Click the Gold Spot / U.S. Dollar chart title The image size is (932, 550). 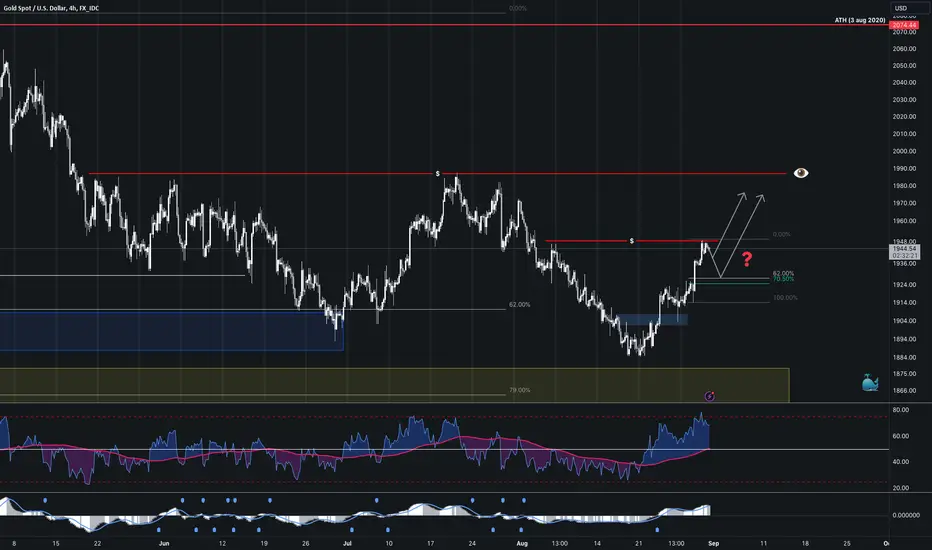pos(52,8)
